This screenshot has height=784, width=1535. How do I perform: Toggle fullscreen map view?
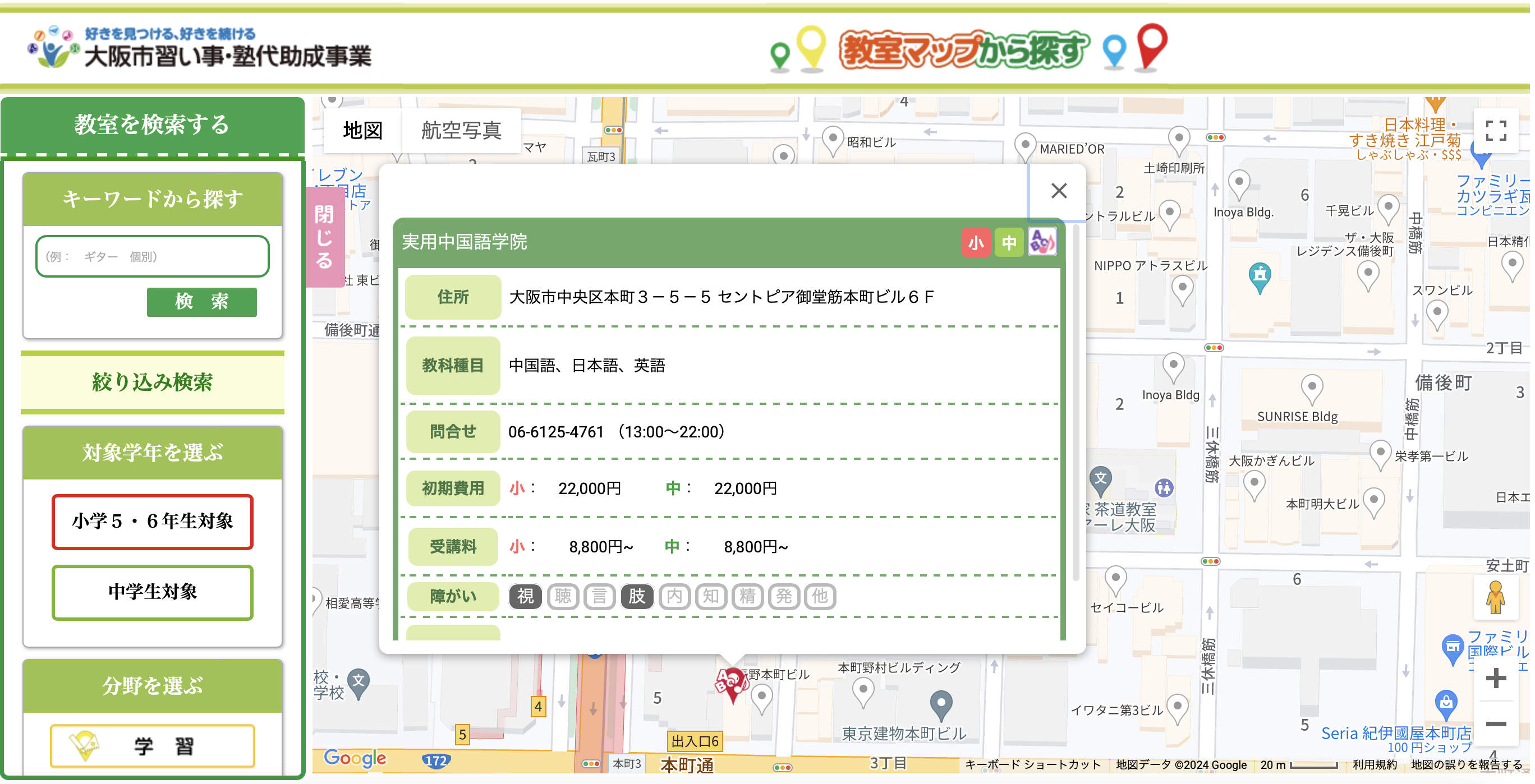[x=1495, y=131]
